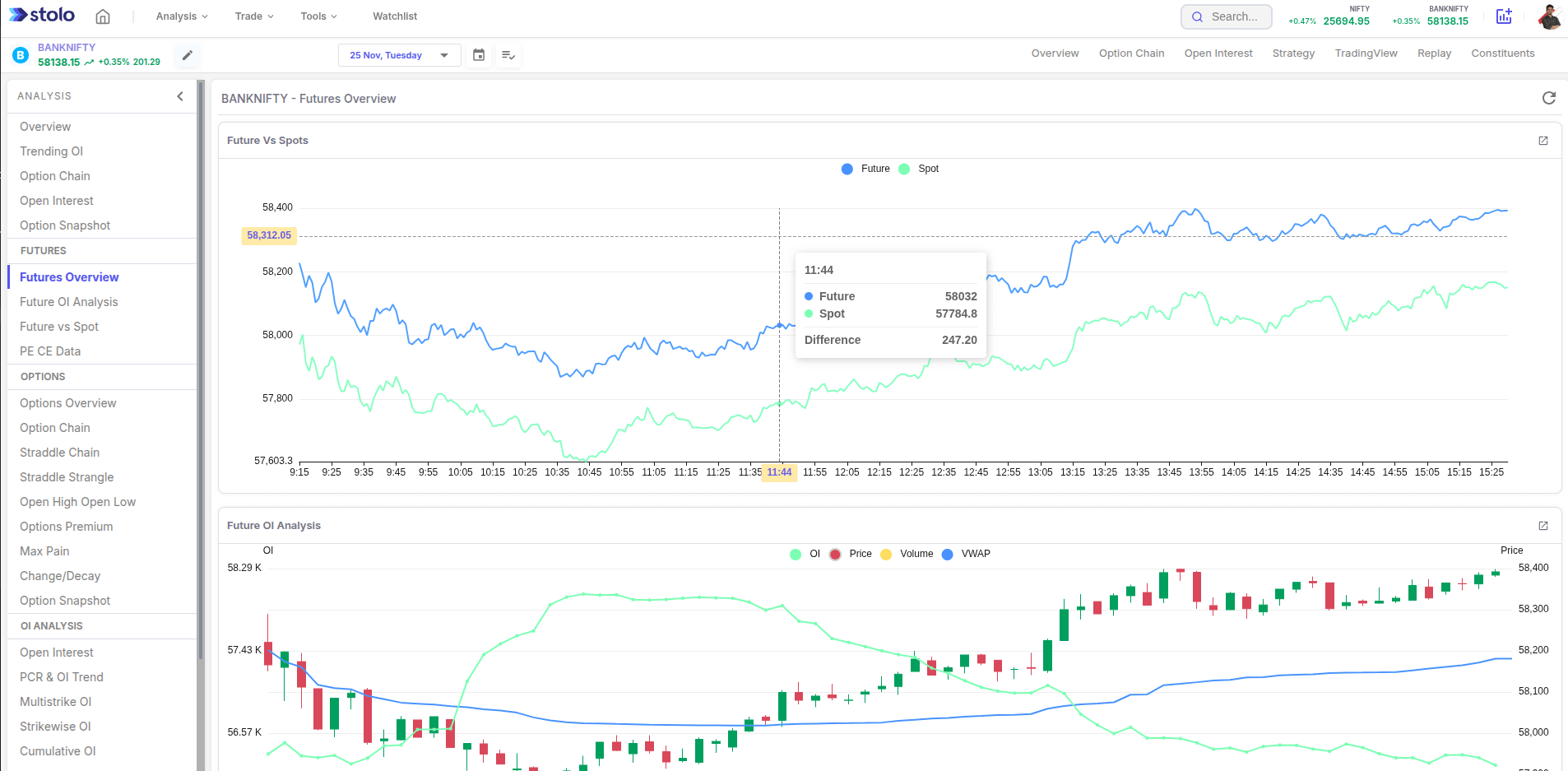This screenshot has width=1568, height=771.
Task: Expand the Trade dropdown menu
Action: click(253, 16)
